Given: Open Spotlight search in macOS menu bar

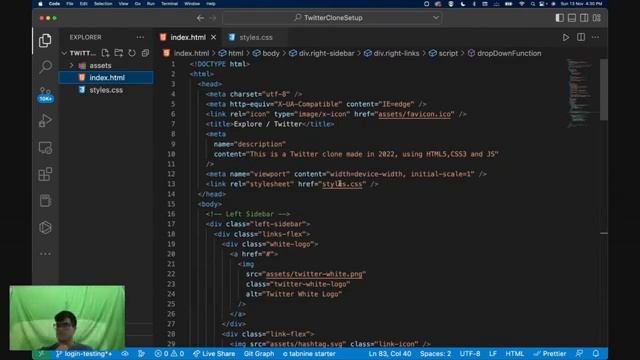Looking at the screenshot, I should [x=533, y=4].
